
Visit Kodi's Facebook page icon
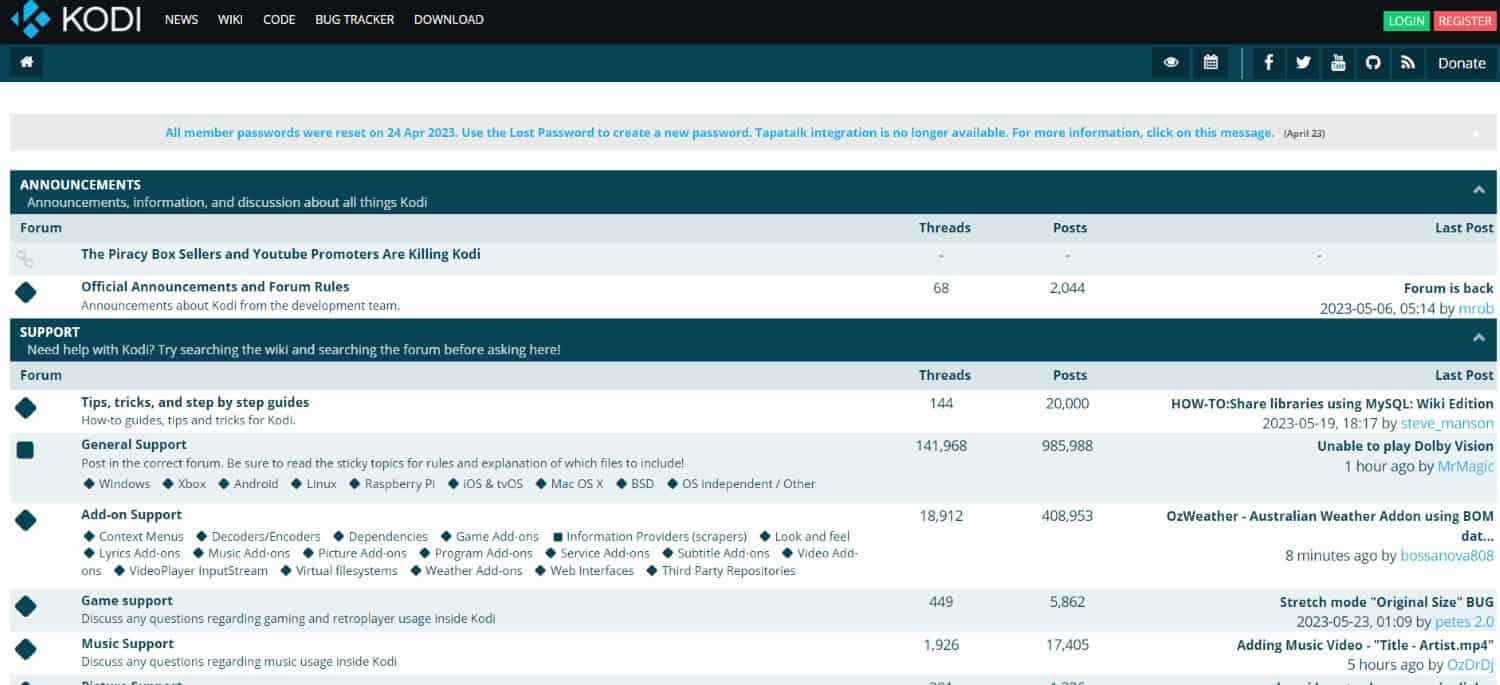[x=1268, y=62]
